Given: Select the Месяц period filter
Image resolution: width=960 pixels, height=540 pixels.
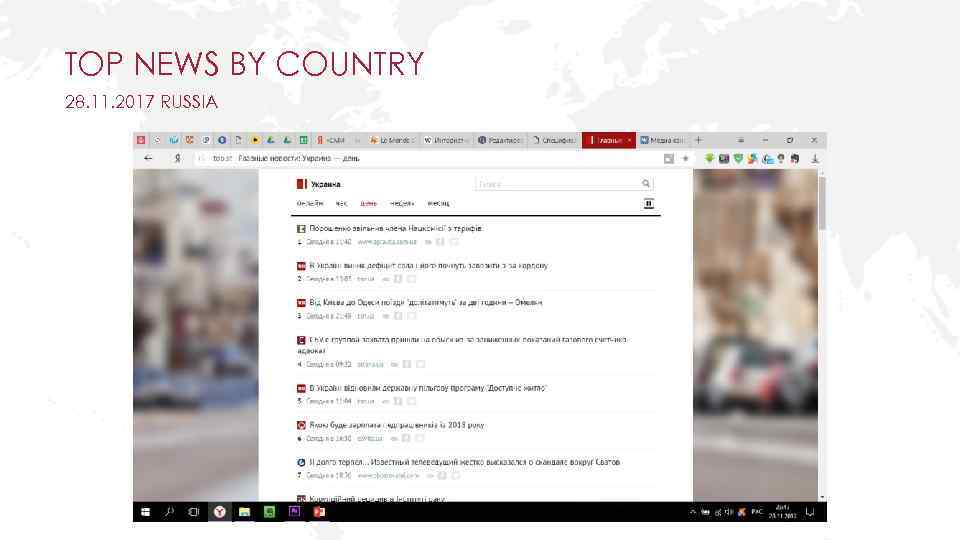Looking at the screenshot, I should (438, 203).
